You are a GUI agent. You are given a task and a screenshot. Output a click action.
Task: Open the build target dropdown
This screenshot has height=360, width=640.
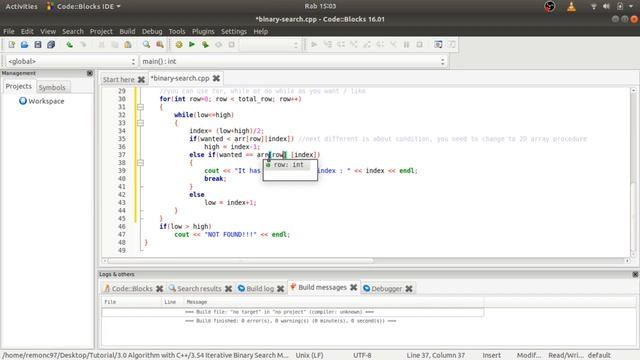[269, 45]
